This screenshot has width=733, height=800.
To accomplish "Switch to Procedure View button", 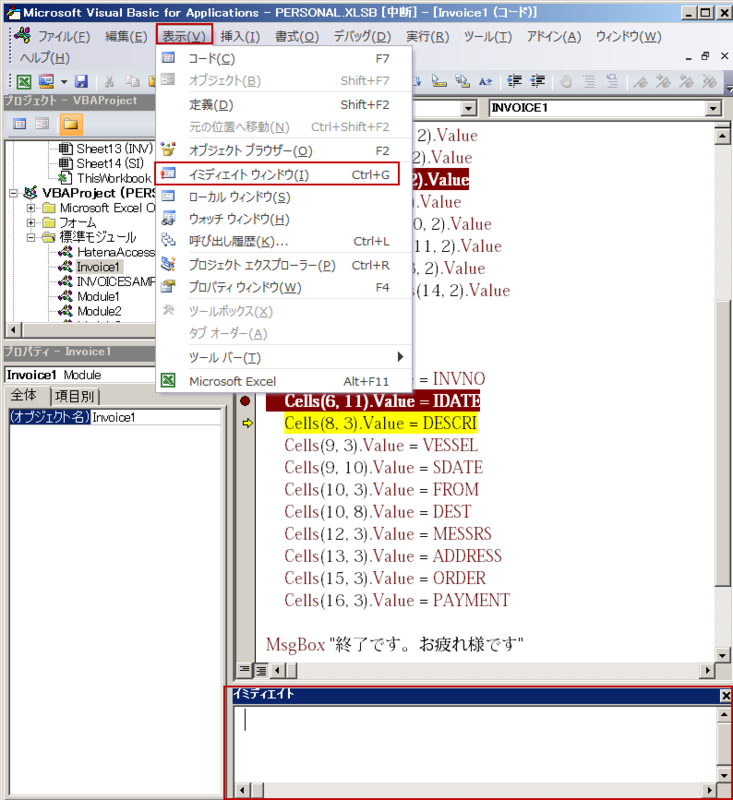I will point(245,669).
